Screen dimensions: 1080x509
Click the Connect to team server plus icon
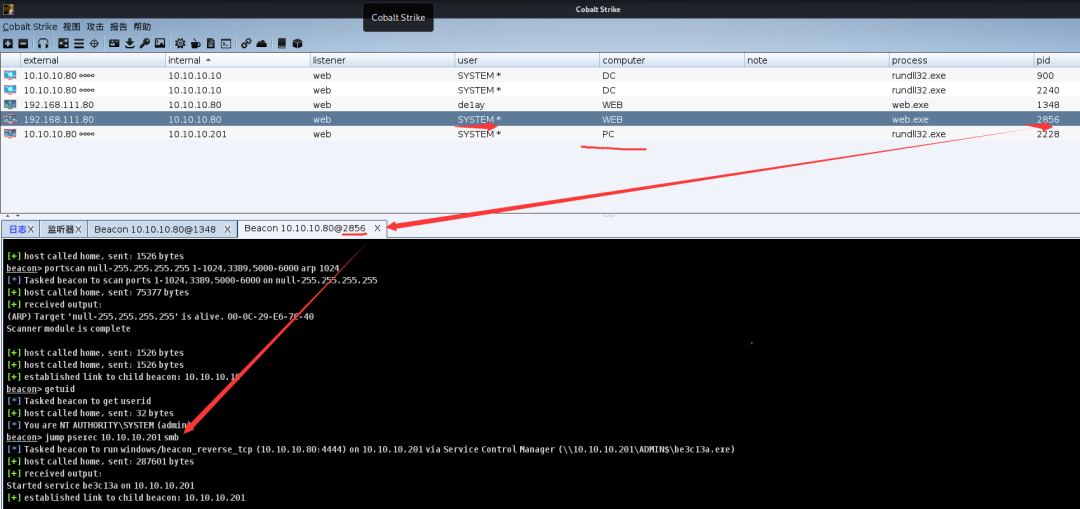coord(8,43)
